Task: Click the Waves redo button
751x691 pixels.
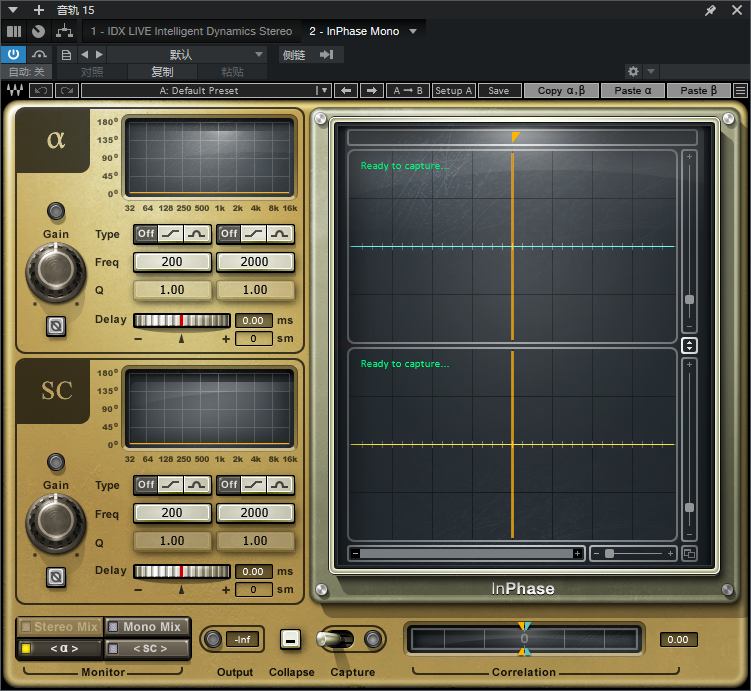Action: coord(67,91)
